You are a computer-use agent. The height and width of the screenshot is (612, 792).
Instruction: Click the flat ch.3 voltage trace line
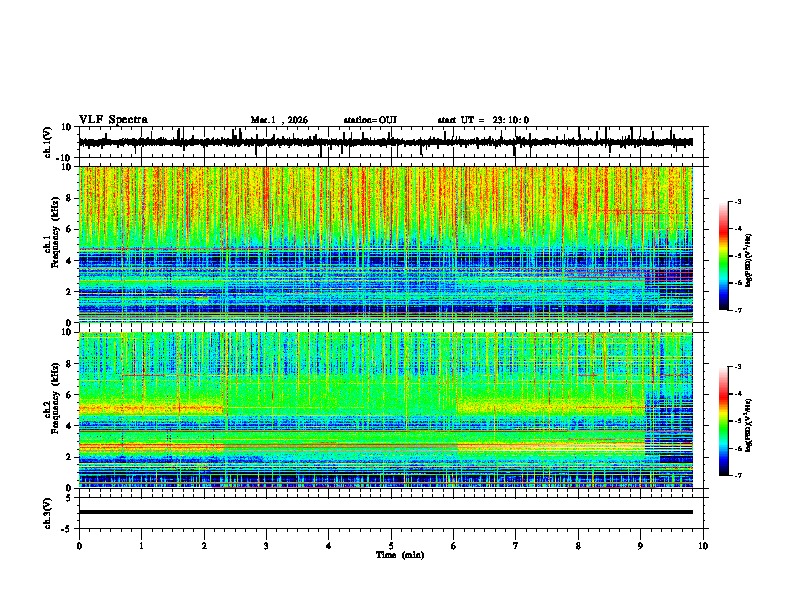(386, 512)
